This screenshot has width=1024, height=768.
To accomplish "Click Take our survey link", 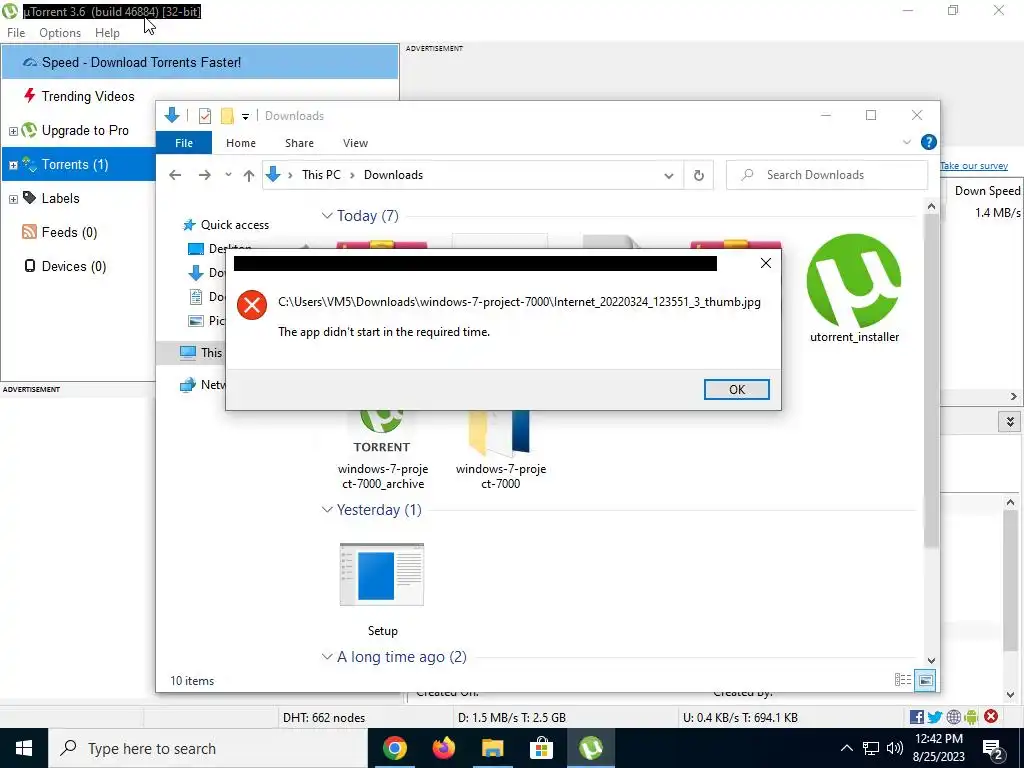I will click(974, 166).
